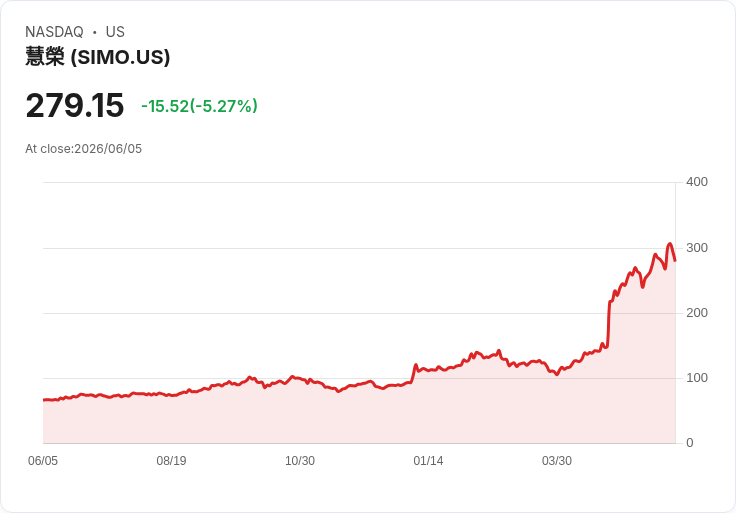Click the 03/30 x-axis date label

[557, 460]
